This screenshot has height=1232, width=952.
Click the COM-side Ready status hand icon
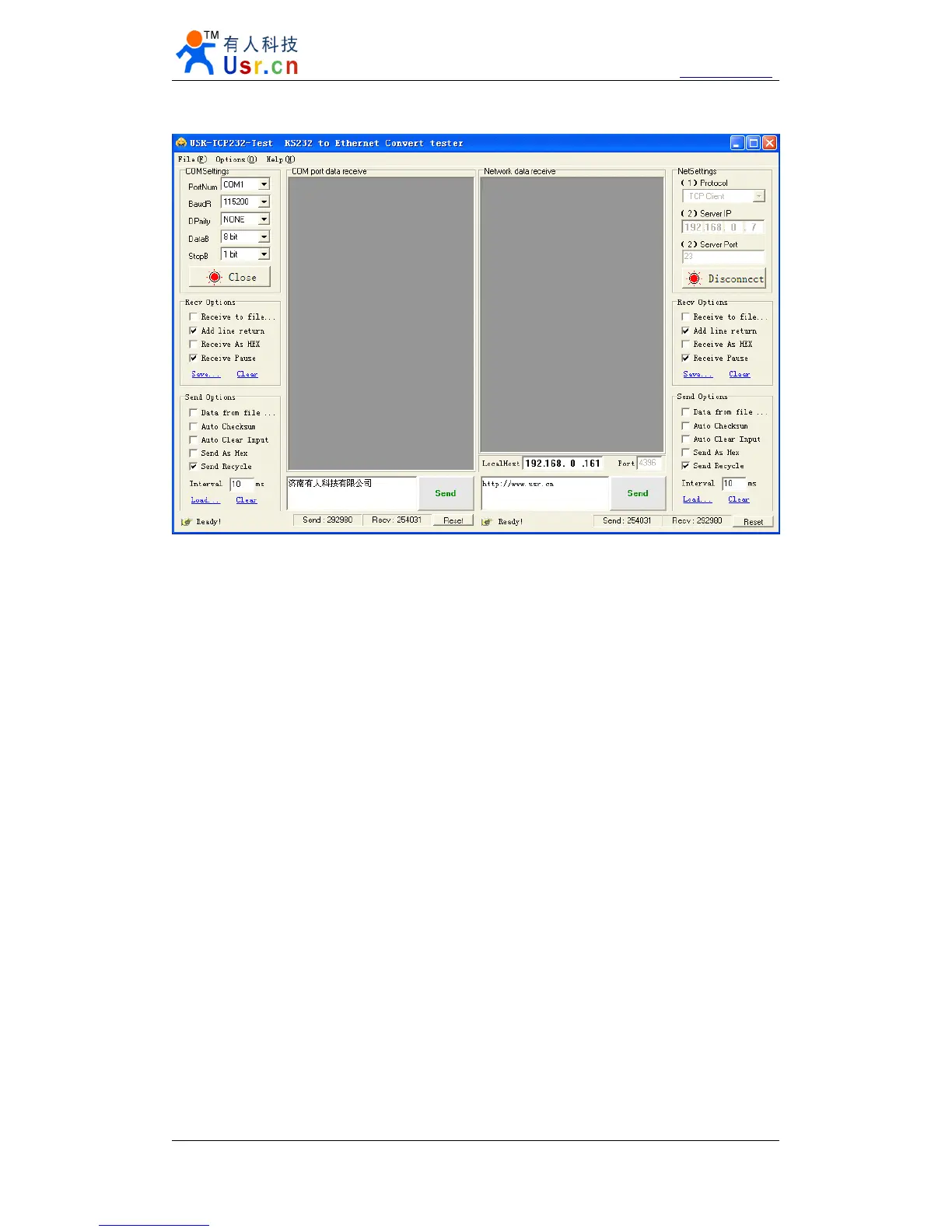186,522
